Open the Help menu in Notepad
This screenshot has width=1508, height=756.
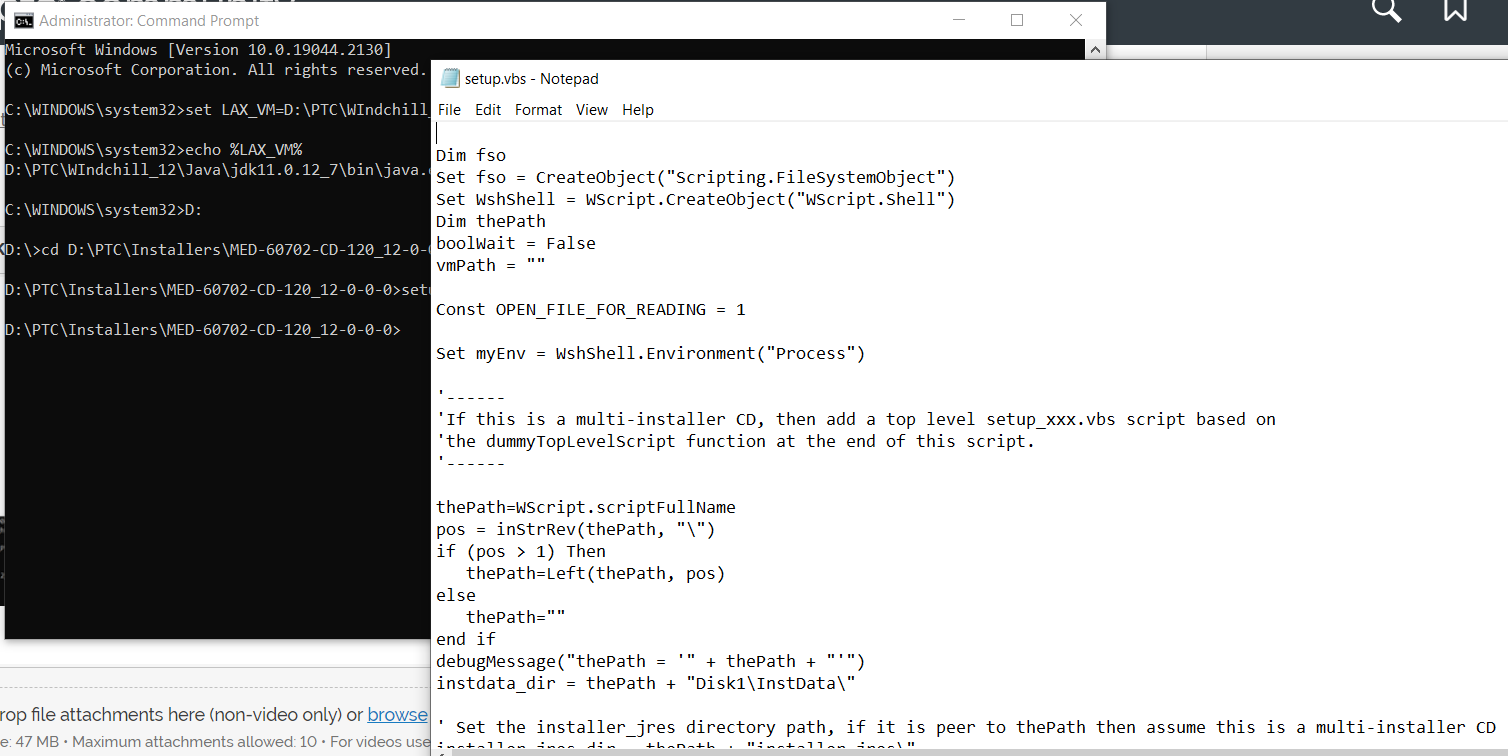tap(638, 110)
